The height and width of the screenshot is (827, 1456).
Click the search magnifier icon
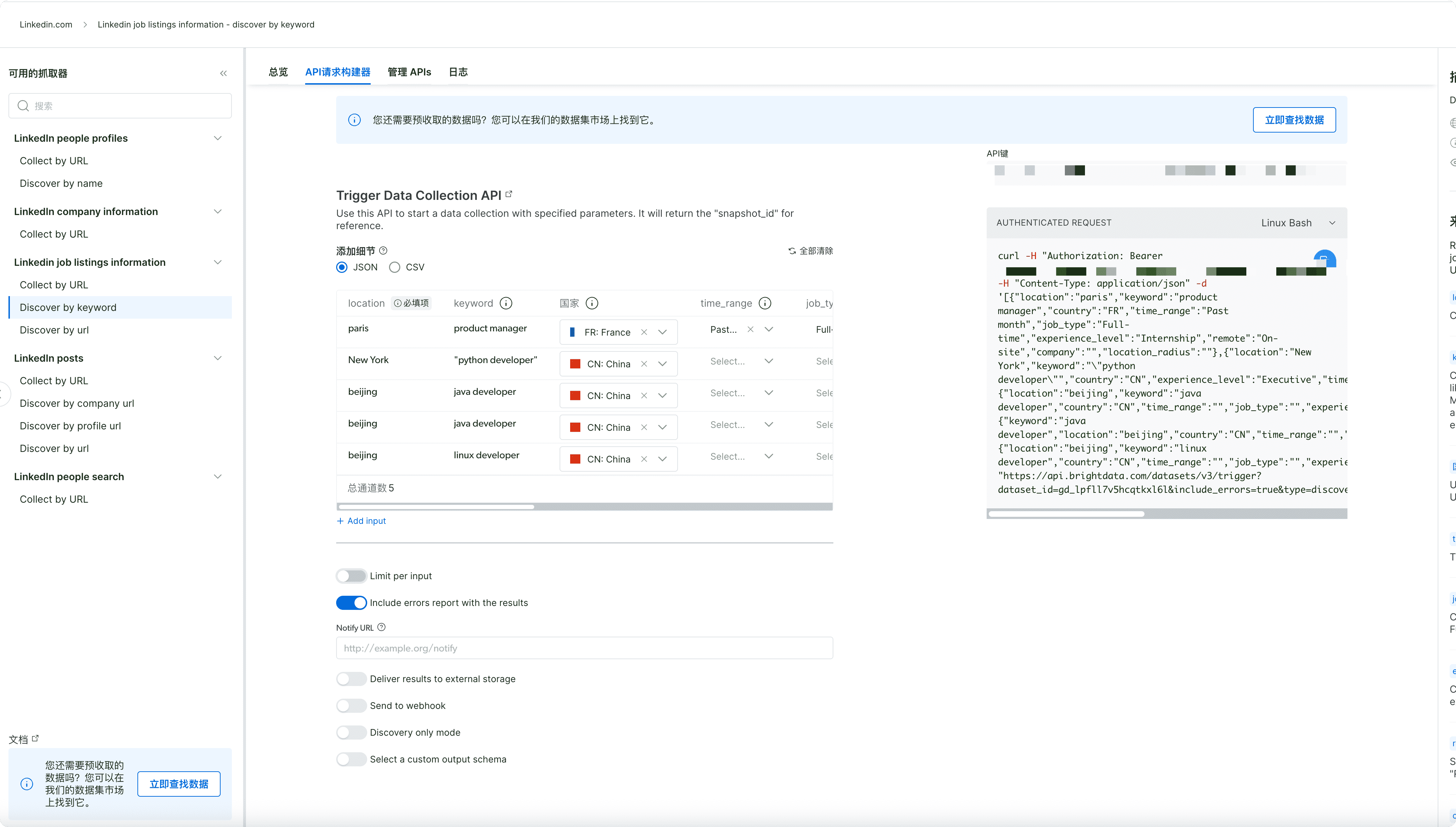pos(23,106)
